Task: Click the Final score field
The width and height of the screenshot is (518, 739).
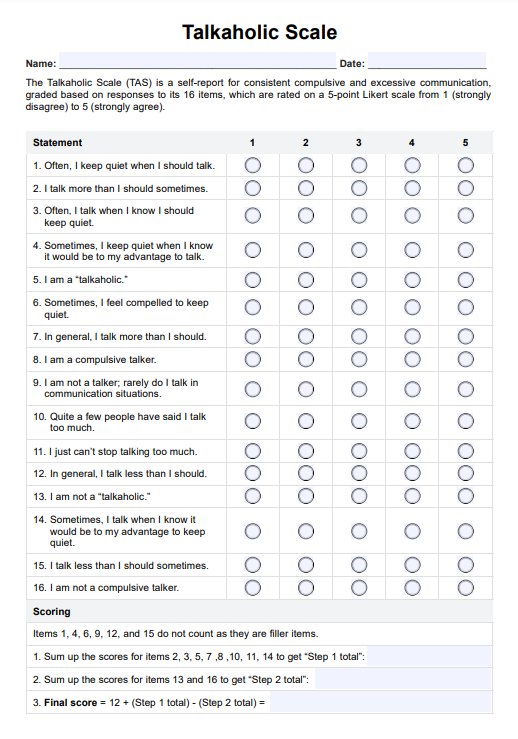Action: click(381, 702)
